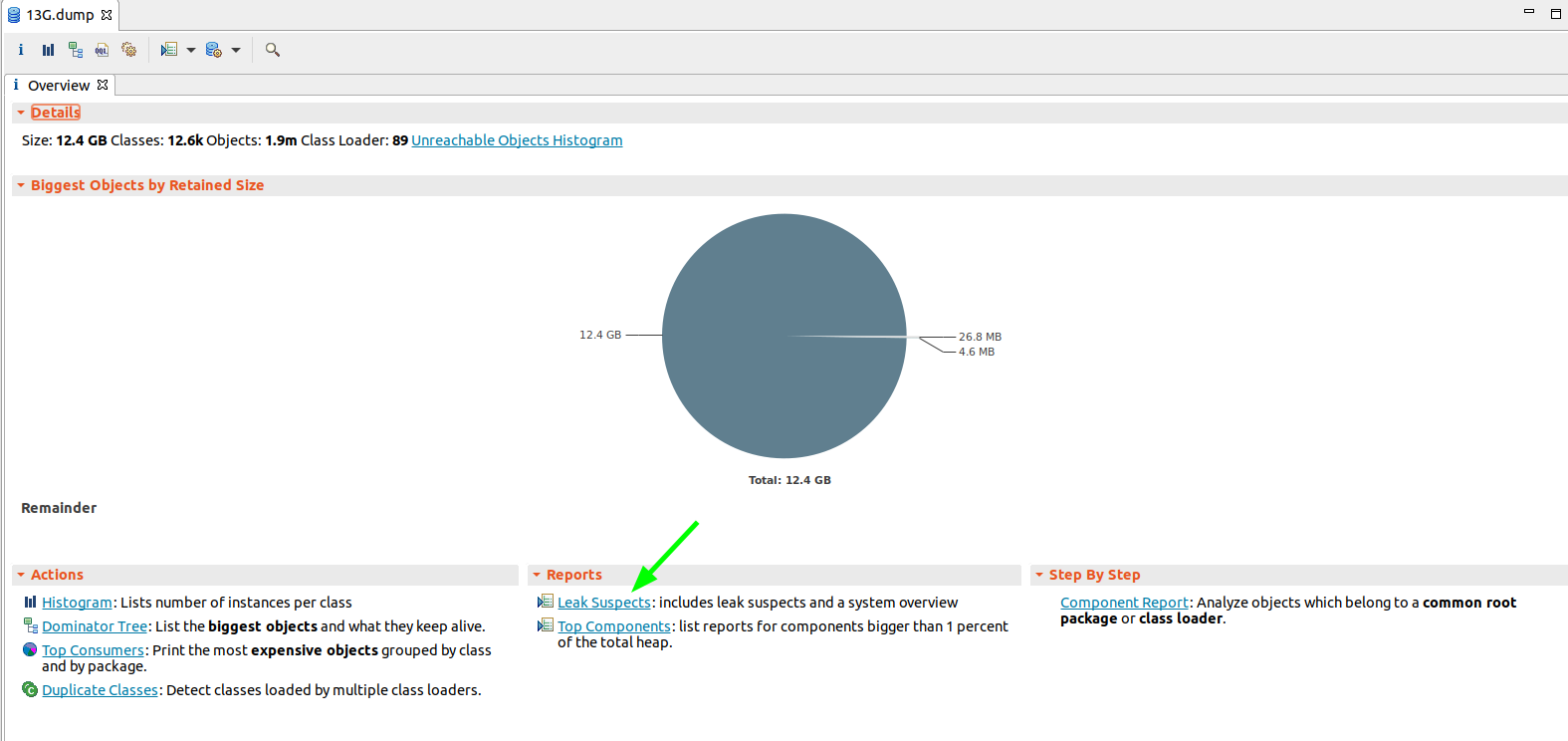This screenshot has height=741, width=1568.
Task: Click the Details section heading
Action: 56,113
